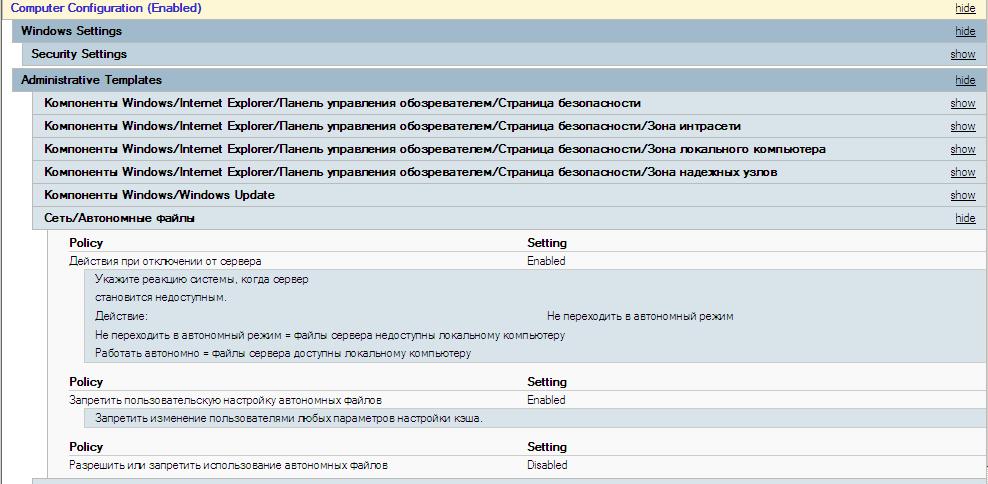Click show link beside Security Settings
The height and width of the screenshot is (484, 988).
[x=962, y=54]
